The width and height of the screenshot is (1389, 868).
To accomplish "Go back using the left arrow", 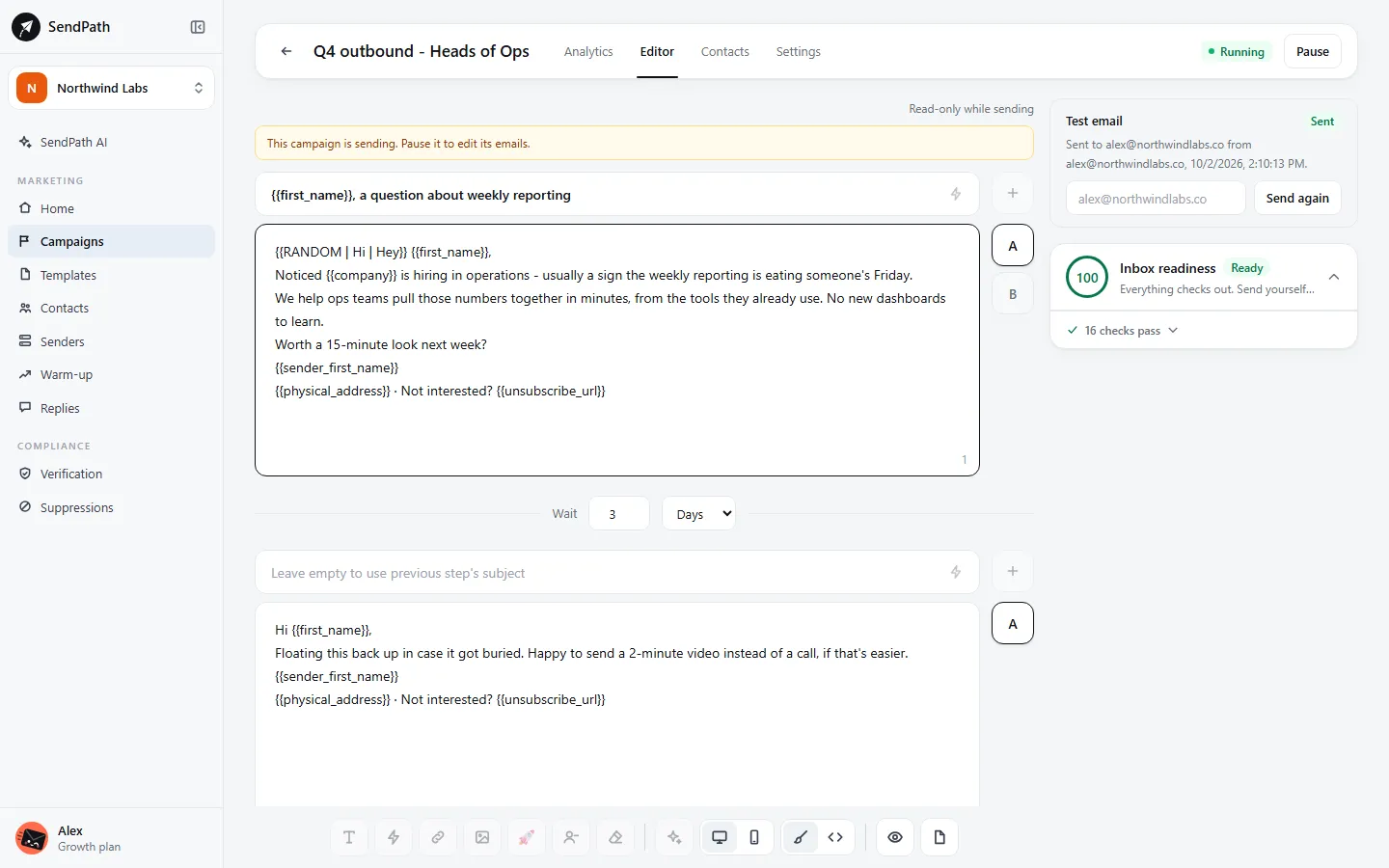I will (x=286, y=51).
